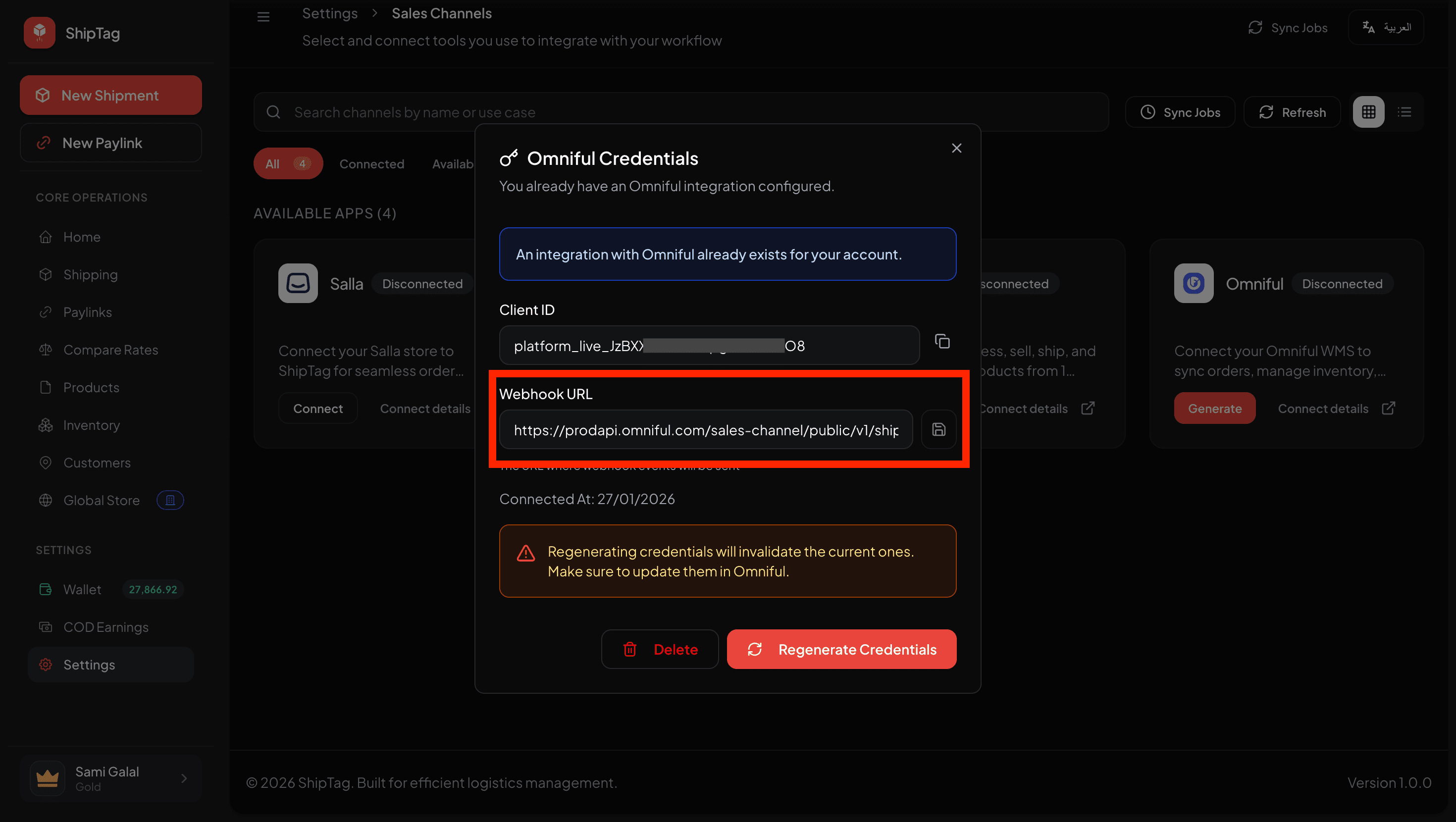The image size is (1456, 822).
Task: Delete the Omniful integration
Action: [660, 649]
